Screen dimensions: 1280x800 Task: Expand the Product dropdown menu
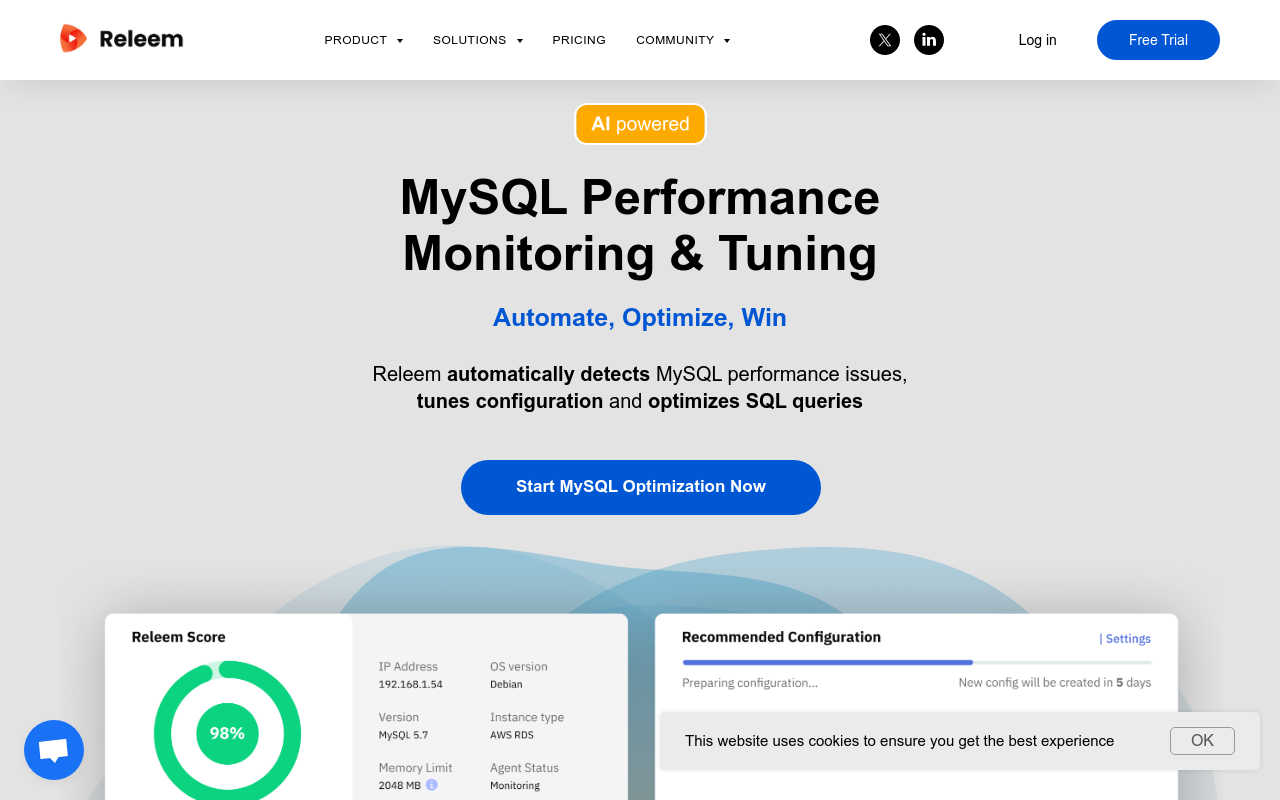364,40
